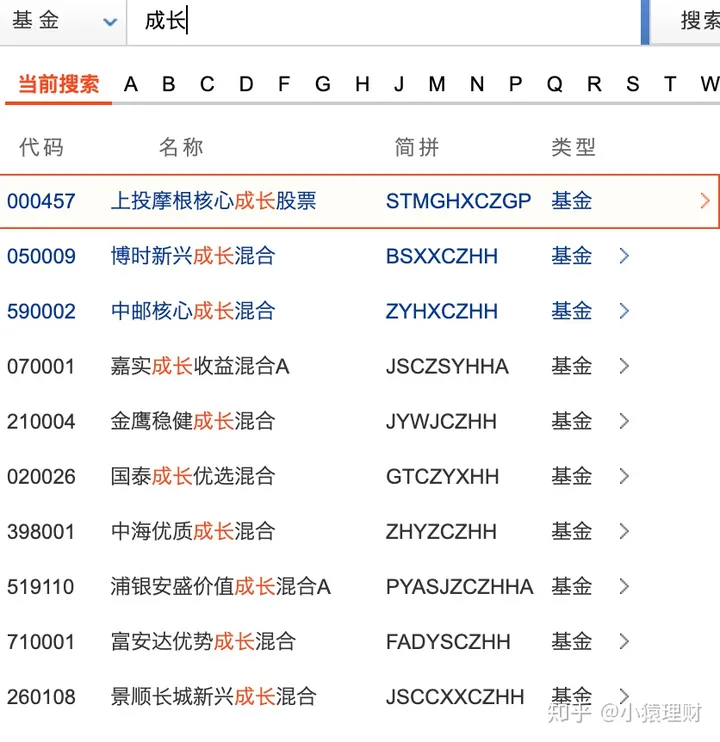This screenshot has width=720, height=742.
Task: Switch to letter tab H
Action: tap(362, 85)
